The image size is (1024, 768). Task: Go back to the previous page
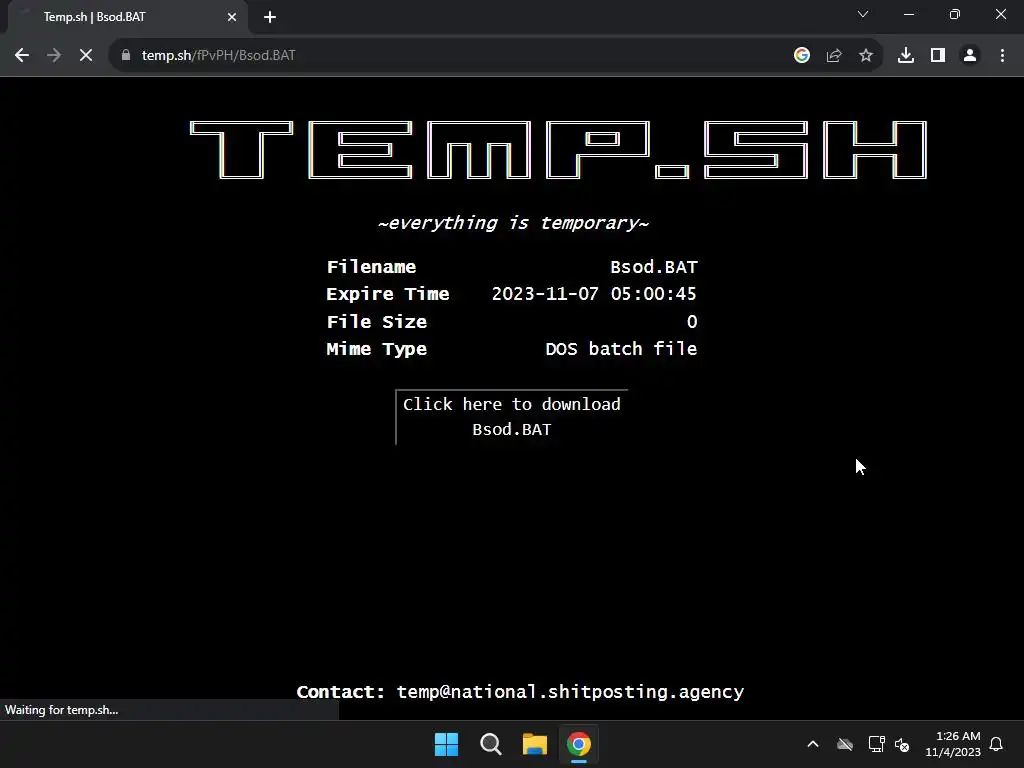[22, 56]
